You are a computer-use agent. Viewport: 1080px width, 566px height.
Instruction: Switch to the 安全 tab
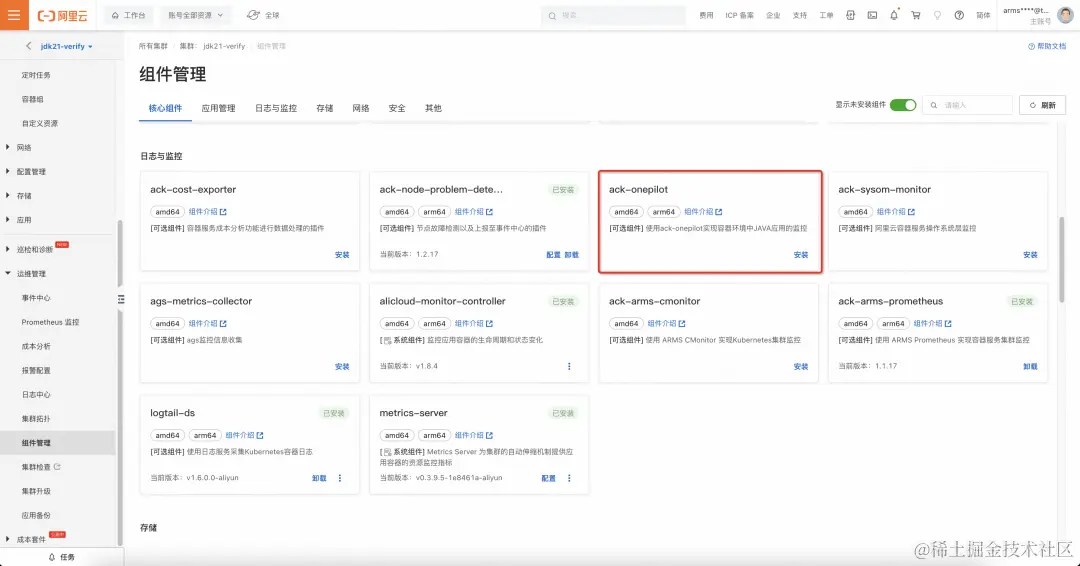[x=397, y=108]
